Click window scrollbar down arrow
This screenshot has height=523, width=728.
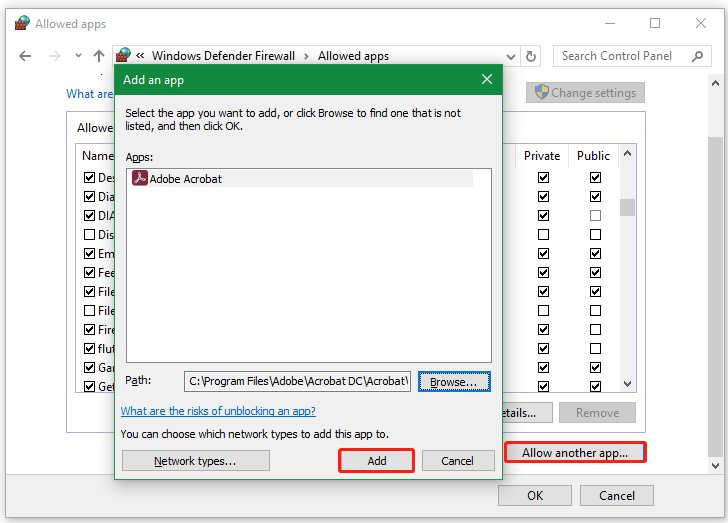pos(715,465)
